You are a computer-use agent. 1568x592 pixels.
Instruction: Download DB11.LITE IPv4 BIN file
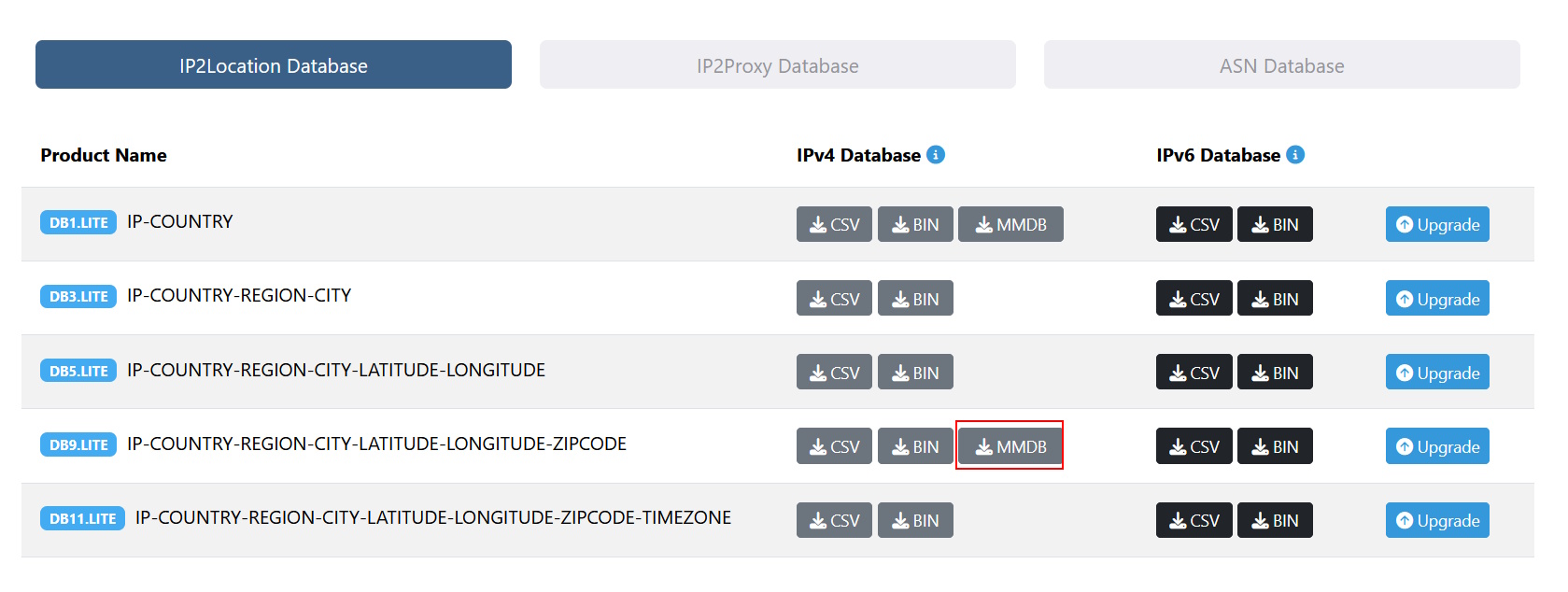pyautogui.click(x=915, y=520)
